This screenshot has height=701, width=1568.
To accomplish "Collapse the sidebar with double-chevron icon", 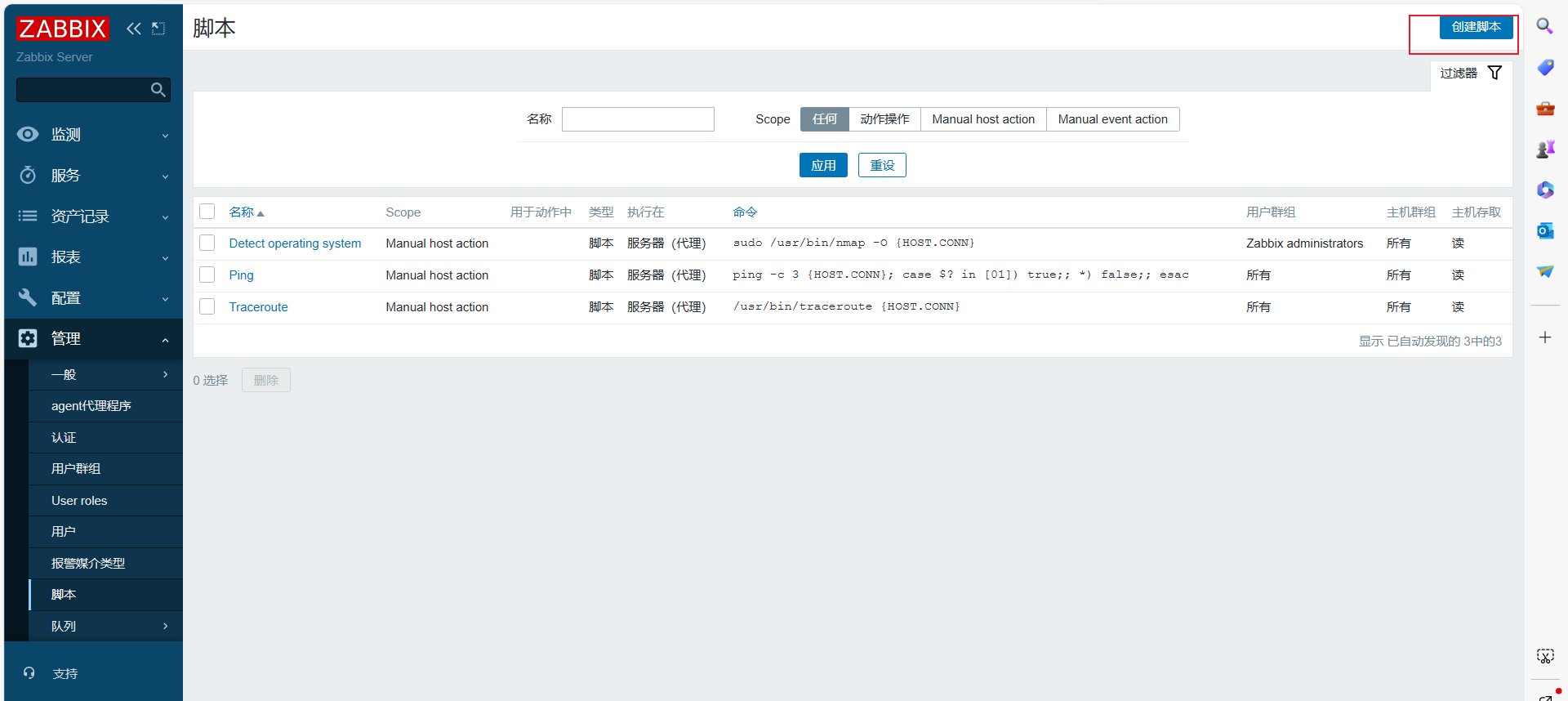I will click(134, 29).
